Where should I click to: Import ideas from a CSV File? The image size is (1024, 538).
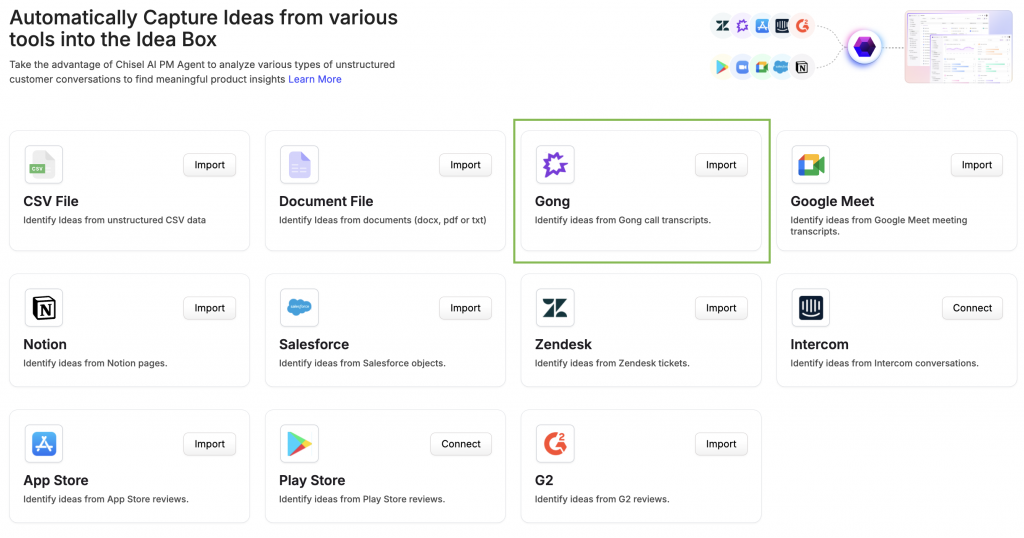tap(209, 165)
